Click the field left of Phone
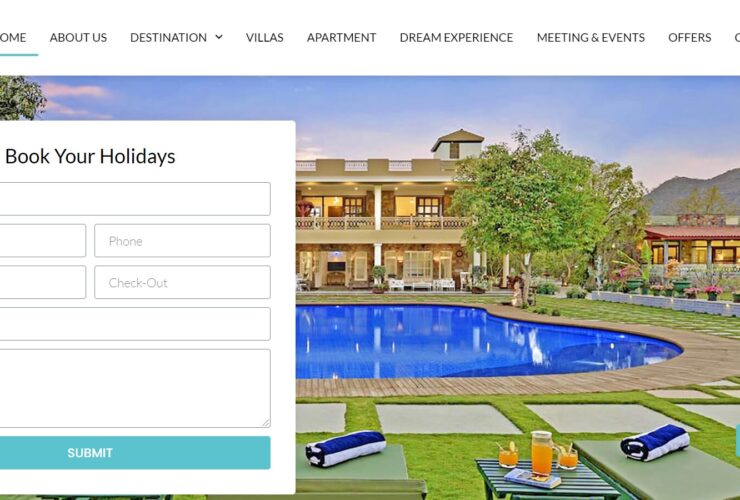This screenshot has height=500, width=740. click(x=43, y=241)
